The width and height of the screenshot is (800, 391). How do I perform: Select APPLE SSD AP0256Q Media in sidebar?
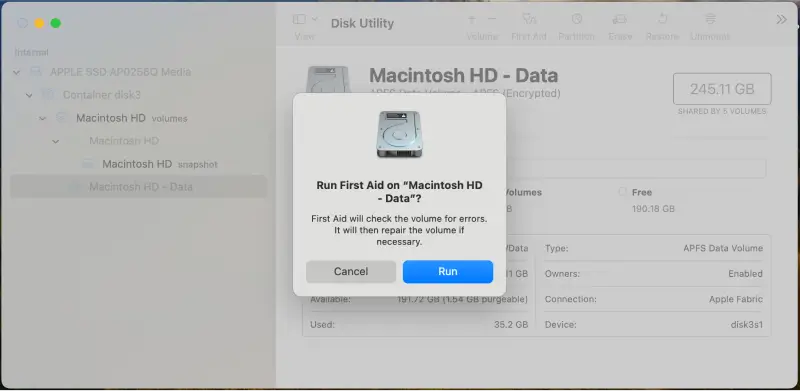click(120, 72)
